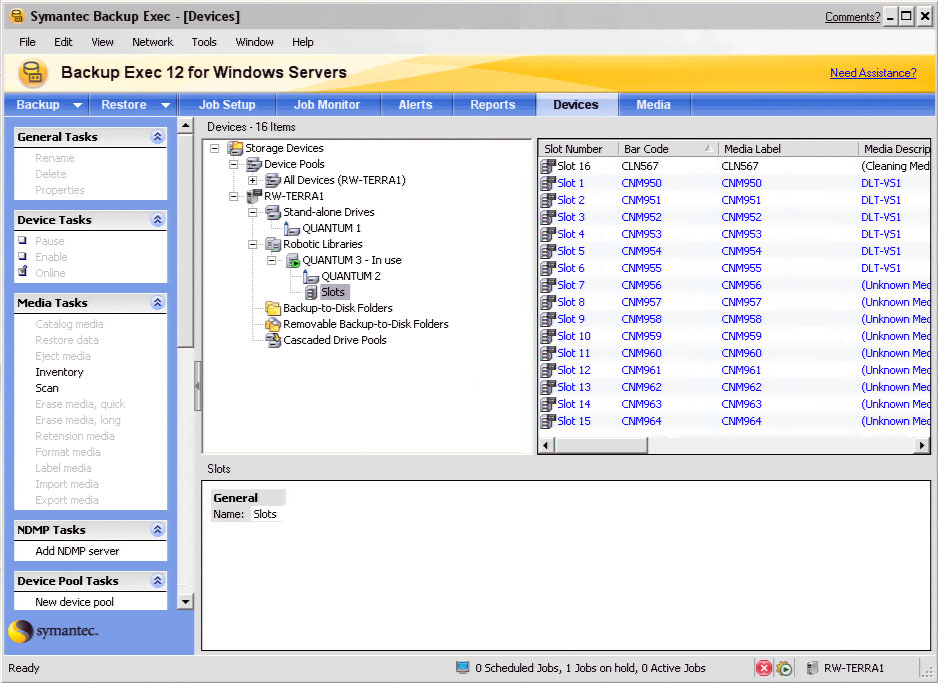The width and height of the screenshot is (938, 683).
Task: Open the Need Assistance? link
Action: tap(873, 73)
